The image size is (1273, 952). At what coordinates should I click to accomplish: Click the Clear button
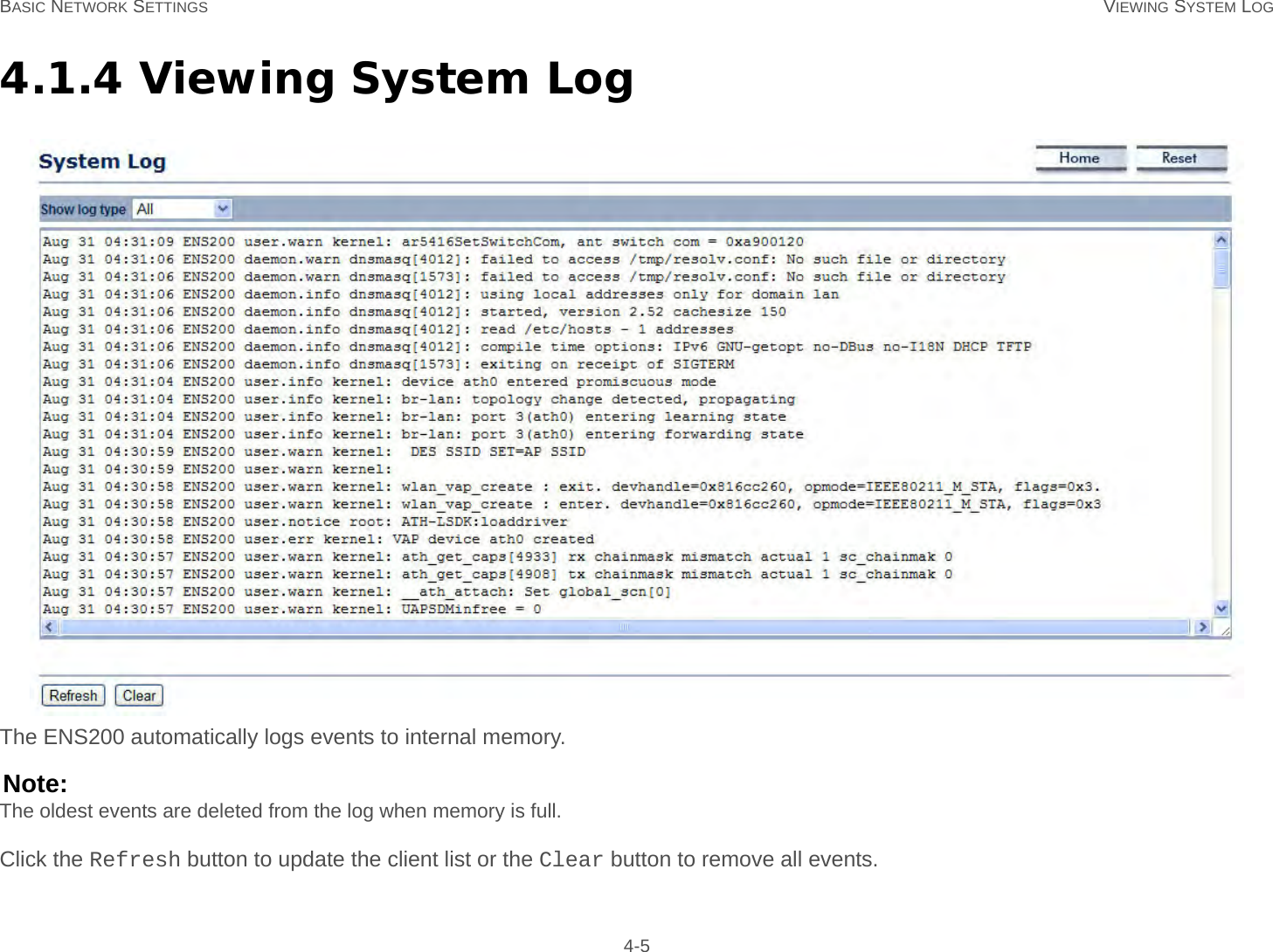pos(139,696)
